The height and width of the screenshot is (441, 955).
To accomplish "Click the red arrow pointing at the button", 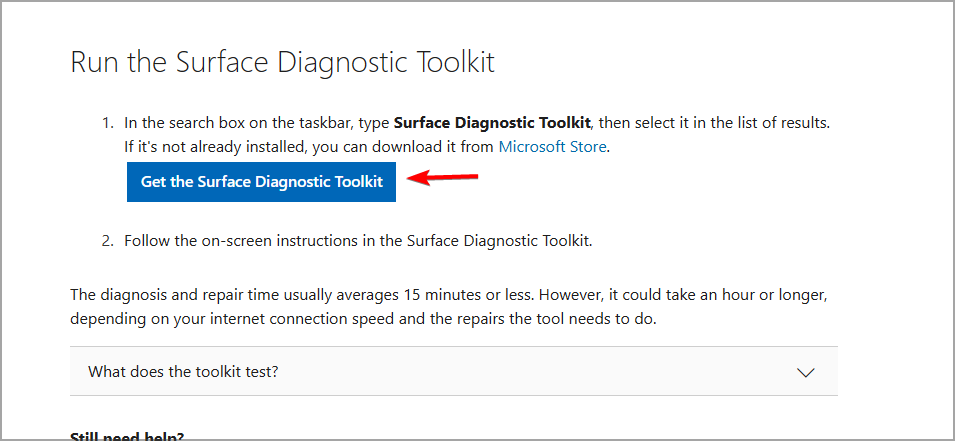I will (442, 178).
